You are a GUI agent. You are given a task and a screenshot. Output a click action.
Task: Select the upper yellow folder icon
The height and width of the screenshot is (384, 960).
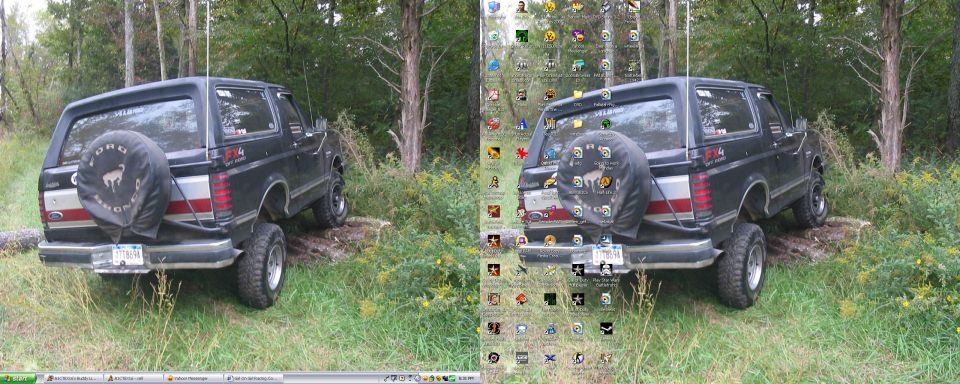click(577, 94)
